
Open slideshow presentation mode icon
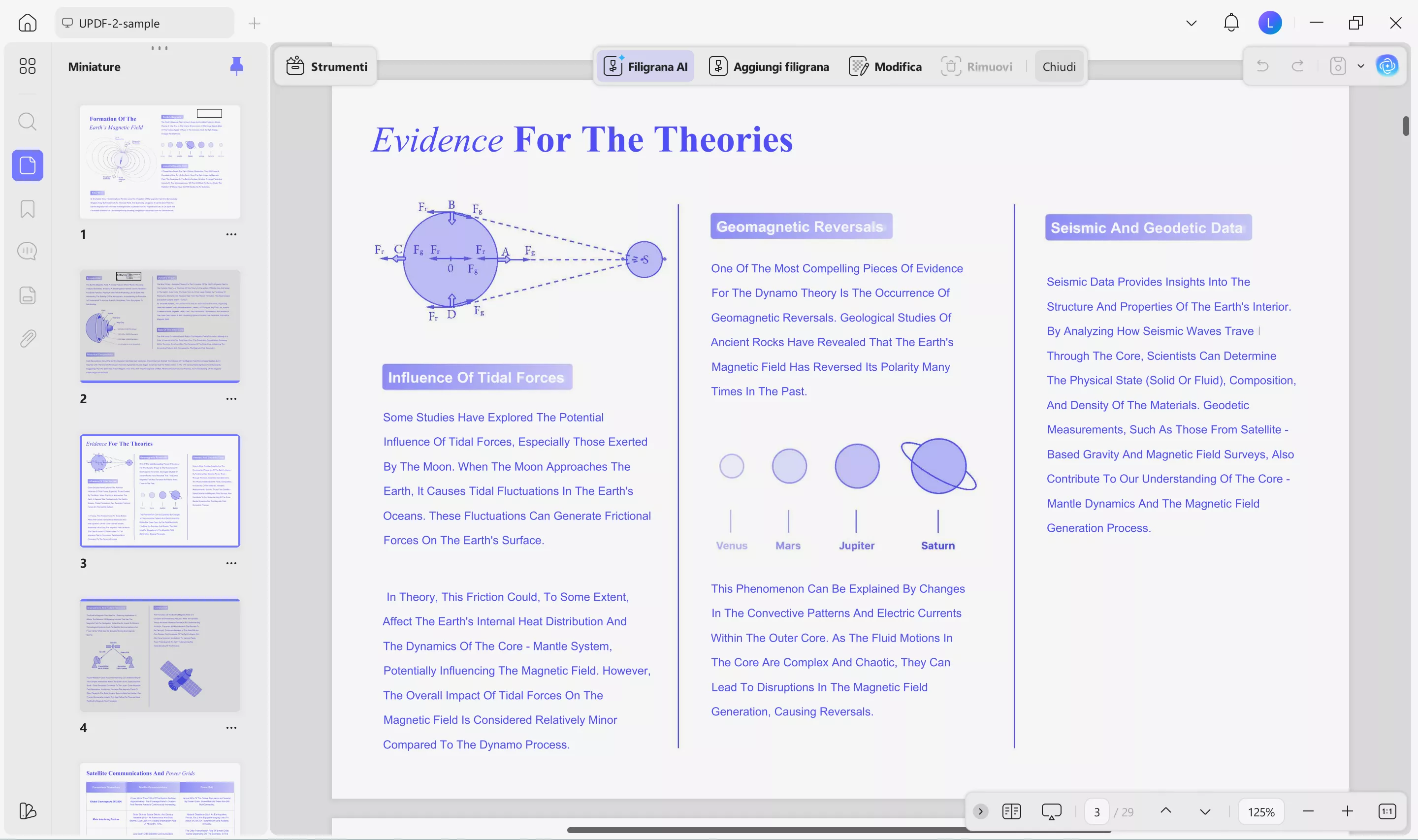click(x=1051, y=811)
